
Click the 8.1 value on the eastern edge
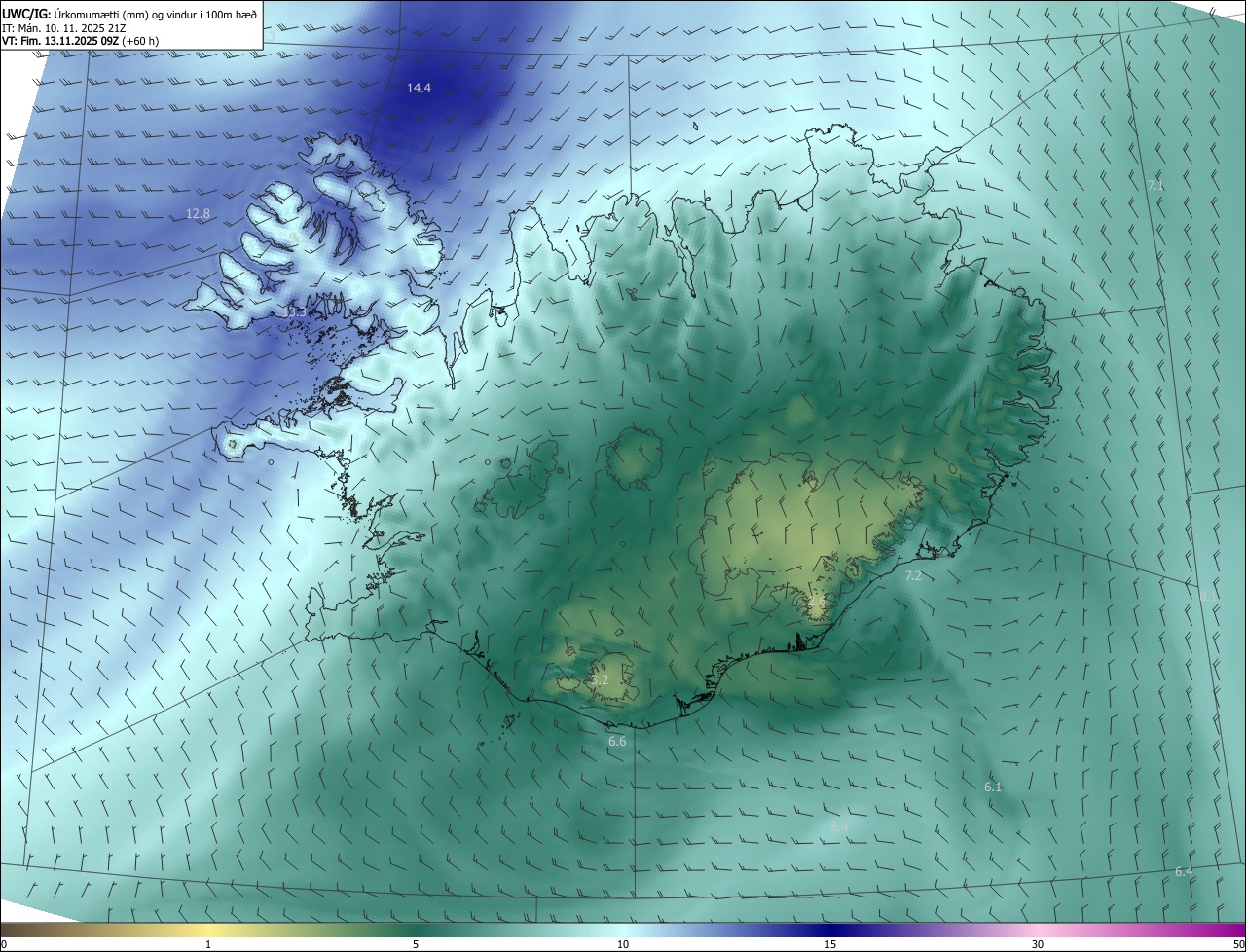1207,596
